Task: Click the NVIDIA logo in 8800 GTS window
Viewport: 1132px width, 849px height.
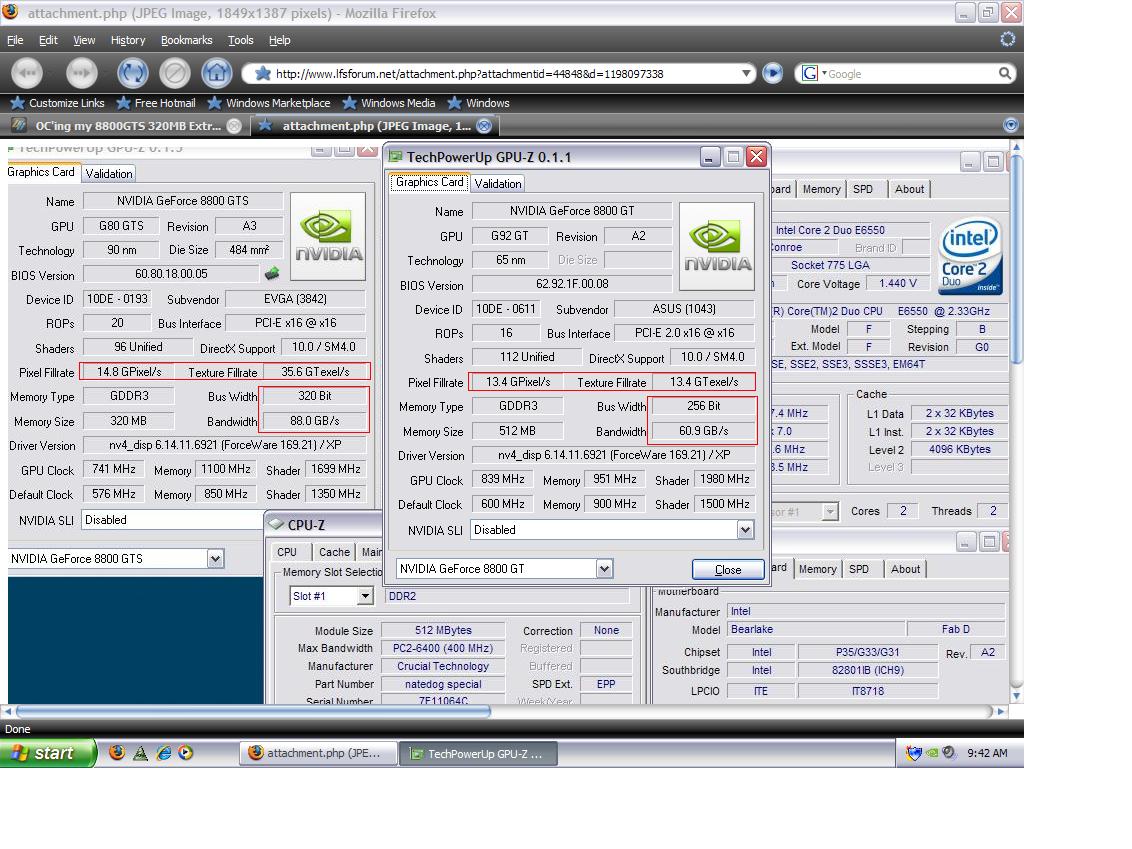Action: [328, 236]
